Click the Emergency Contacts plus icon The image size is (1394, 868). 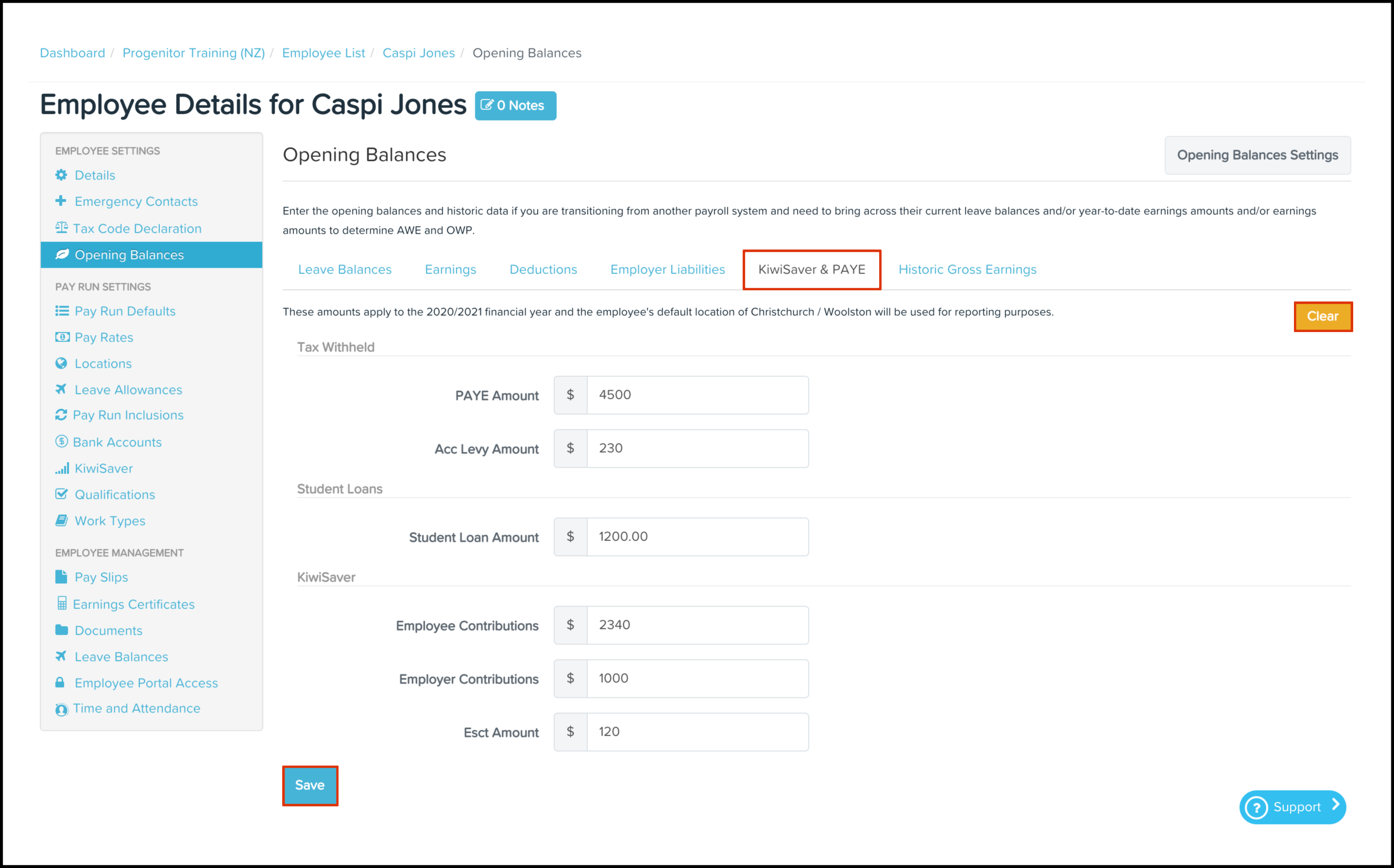[x=62, y=201]
